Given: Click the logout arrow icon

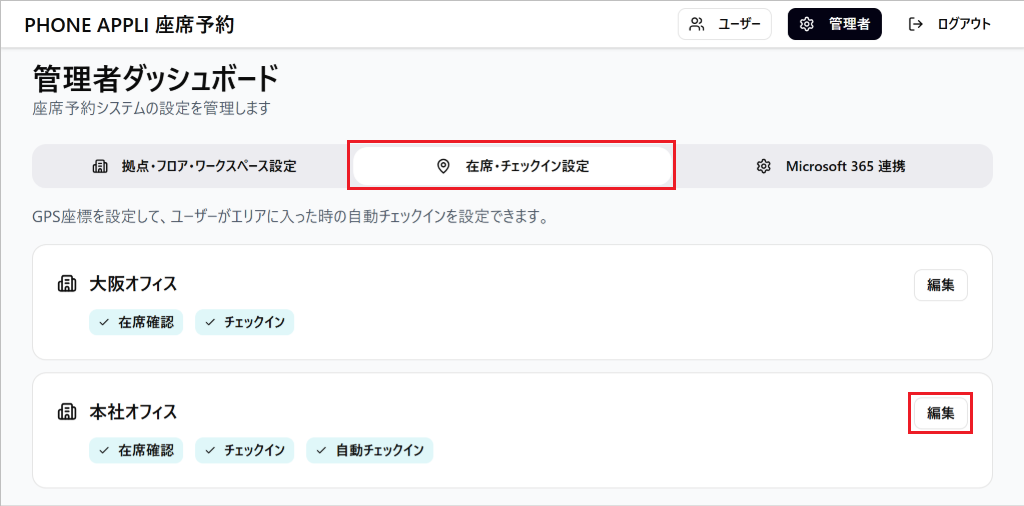Looking at the screenshot, I should [916, 24].
